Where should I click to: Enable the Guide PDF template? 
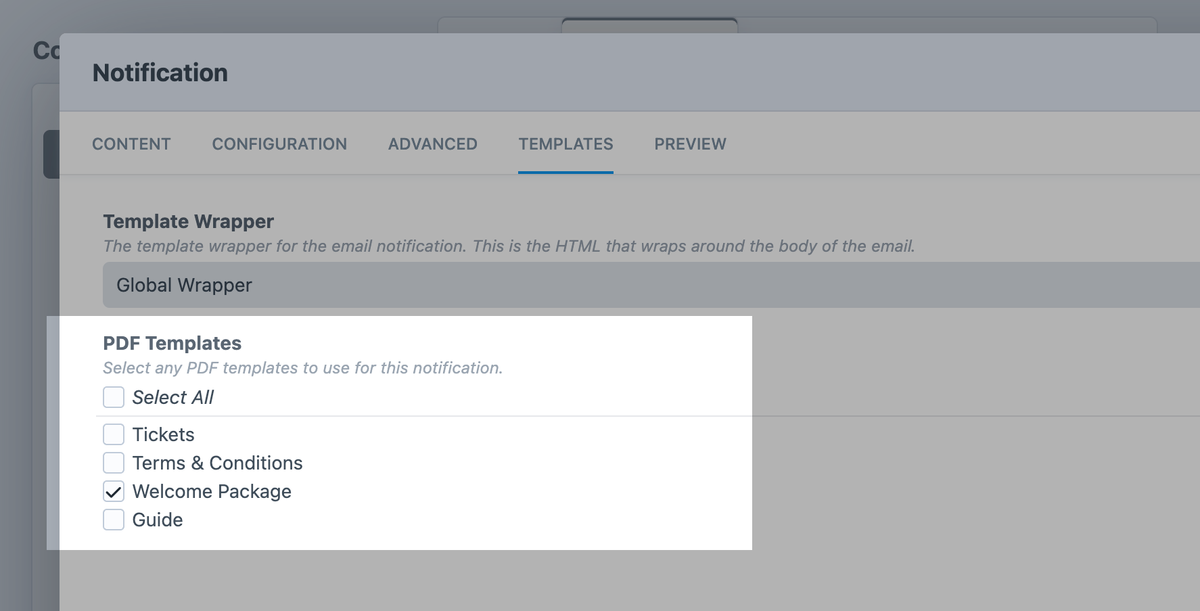click(x=114, y=520)
